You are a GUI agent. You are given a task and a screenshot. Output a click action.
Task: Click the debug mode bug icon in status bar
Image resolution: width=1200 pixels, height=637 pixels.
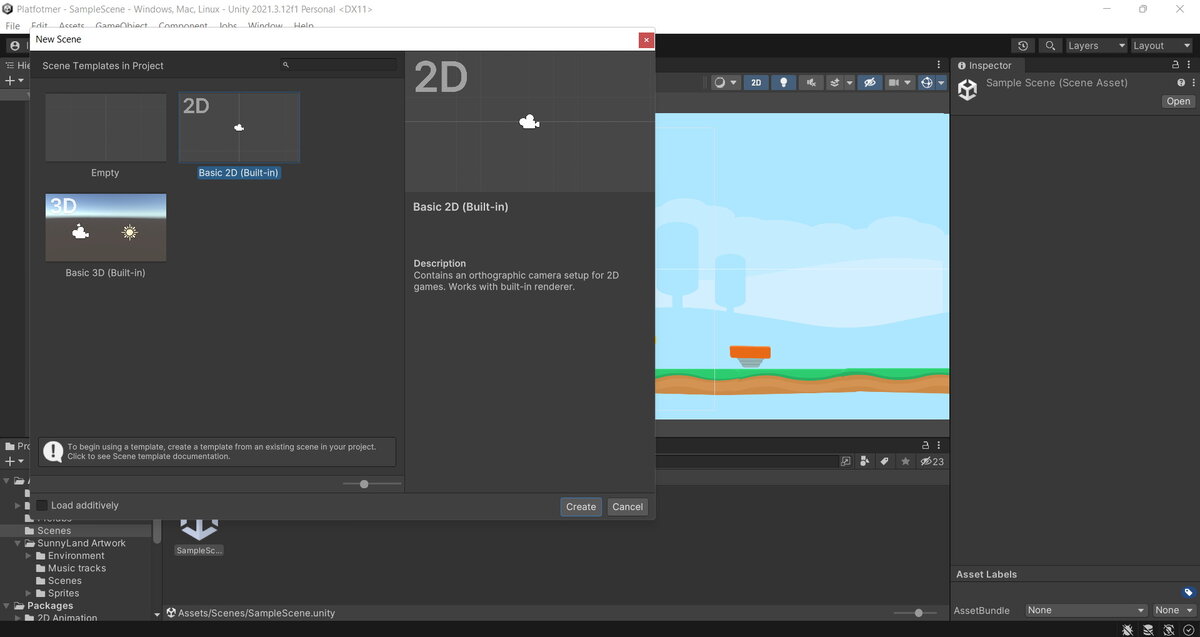click(1128, 630)
